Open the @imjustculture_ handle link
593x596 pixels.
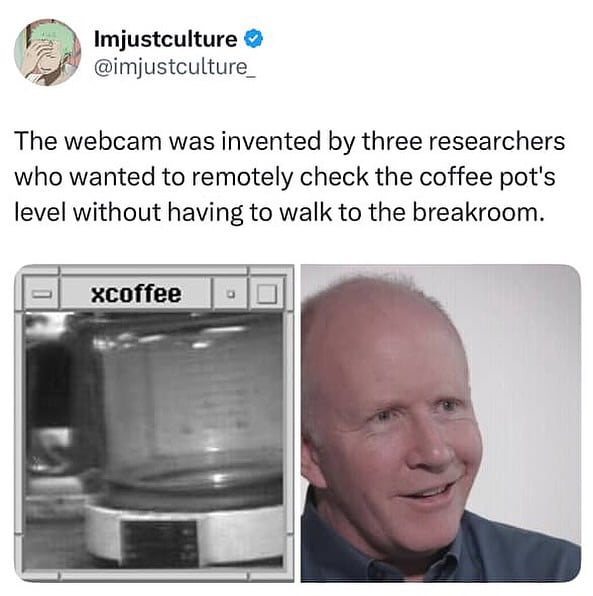(x=174, y=68)
